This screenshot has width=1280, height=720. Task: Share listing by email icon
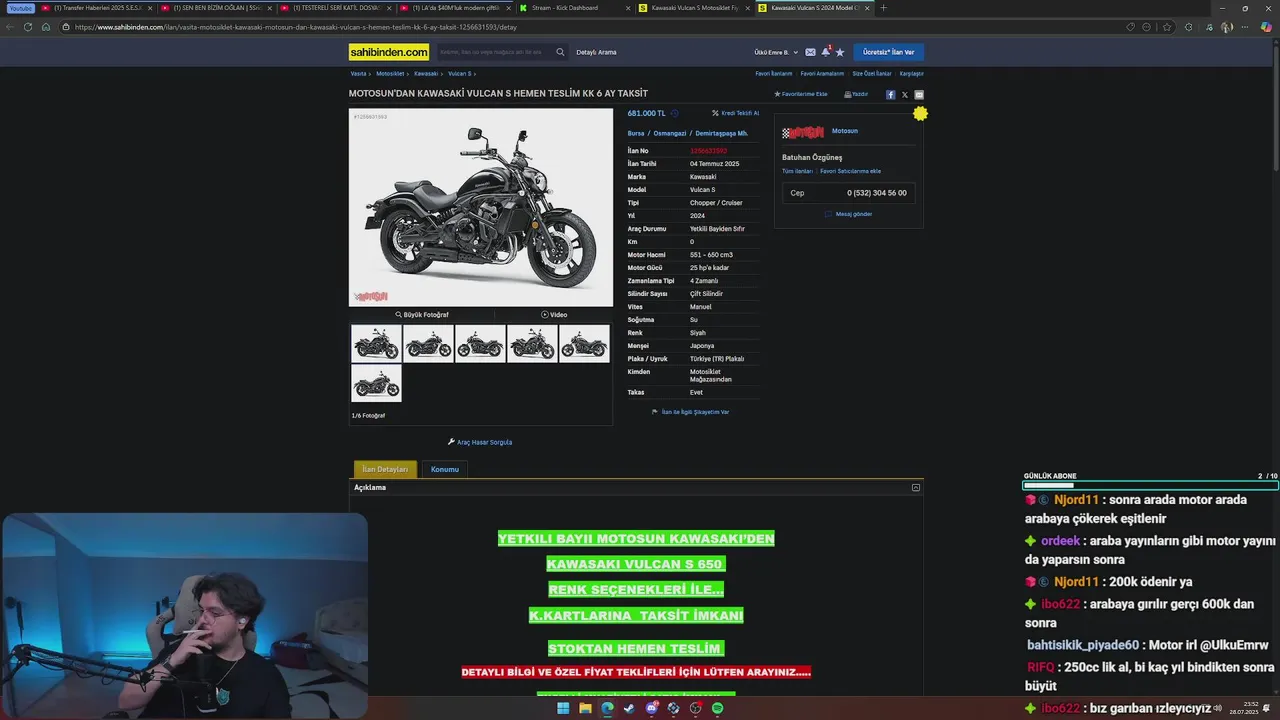pyautogui.click(x=919, y=95)
